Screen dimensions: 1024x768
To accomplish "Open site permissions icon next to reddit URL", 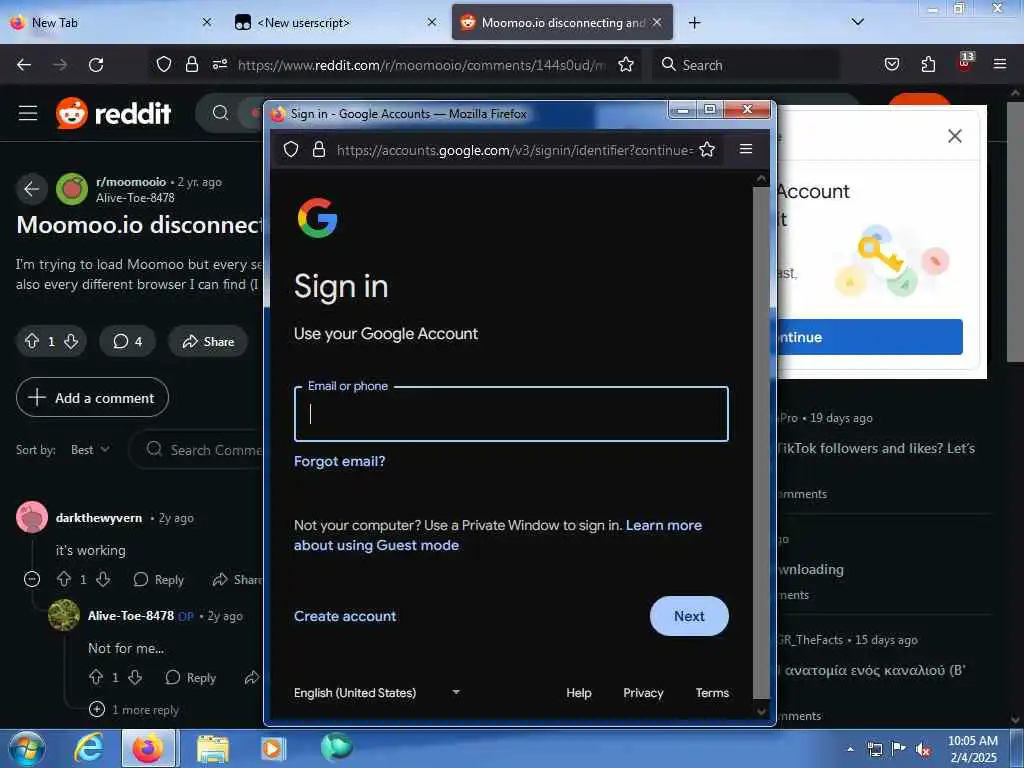I will point(220,64).
